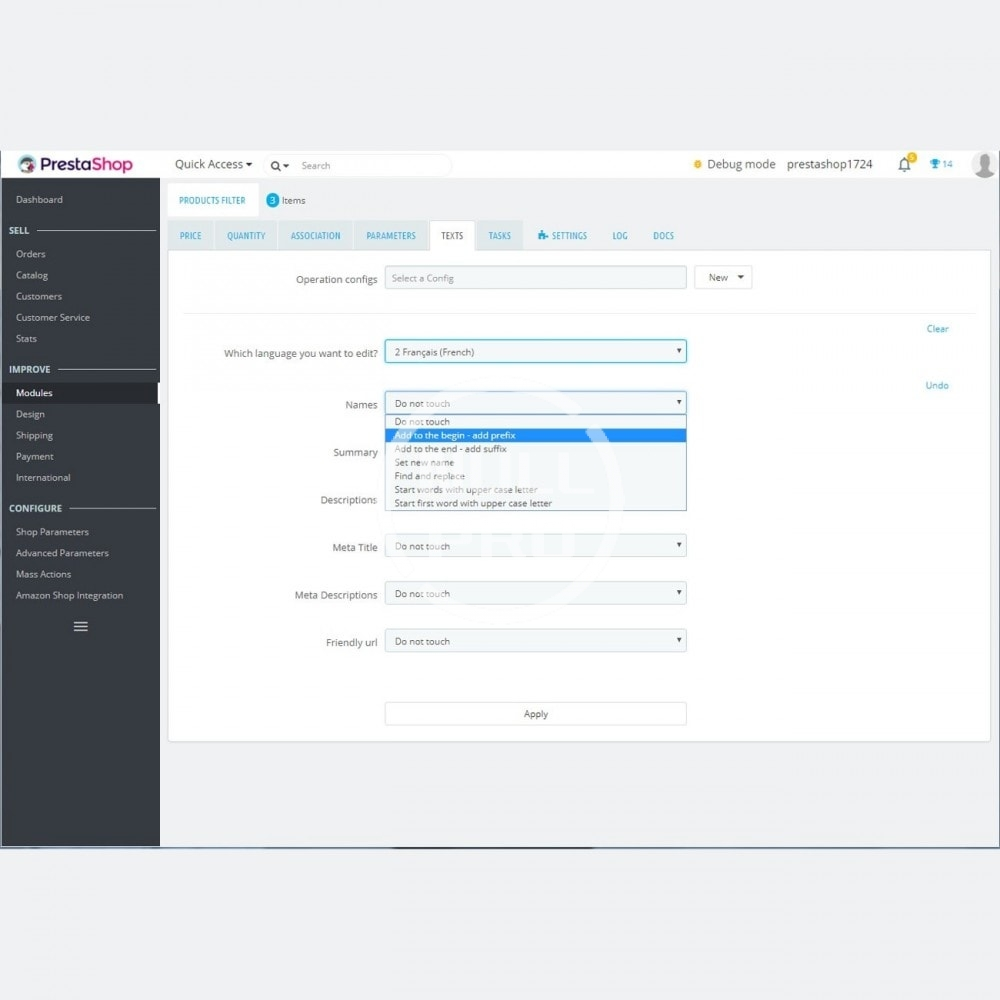
Task: Open the Association tab
Action: tap(315, 236)
